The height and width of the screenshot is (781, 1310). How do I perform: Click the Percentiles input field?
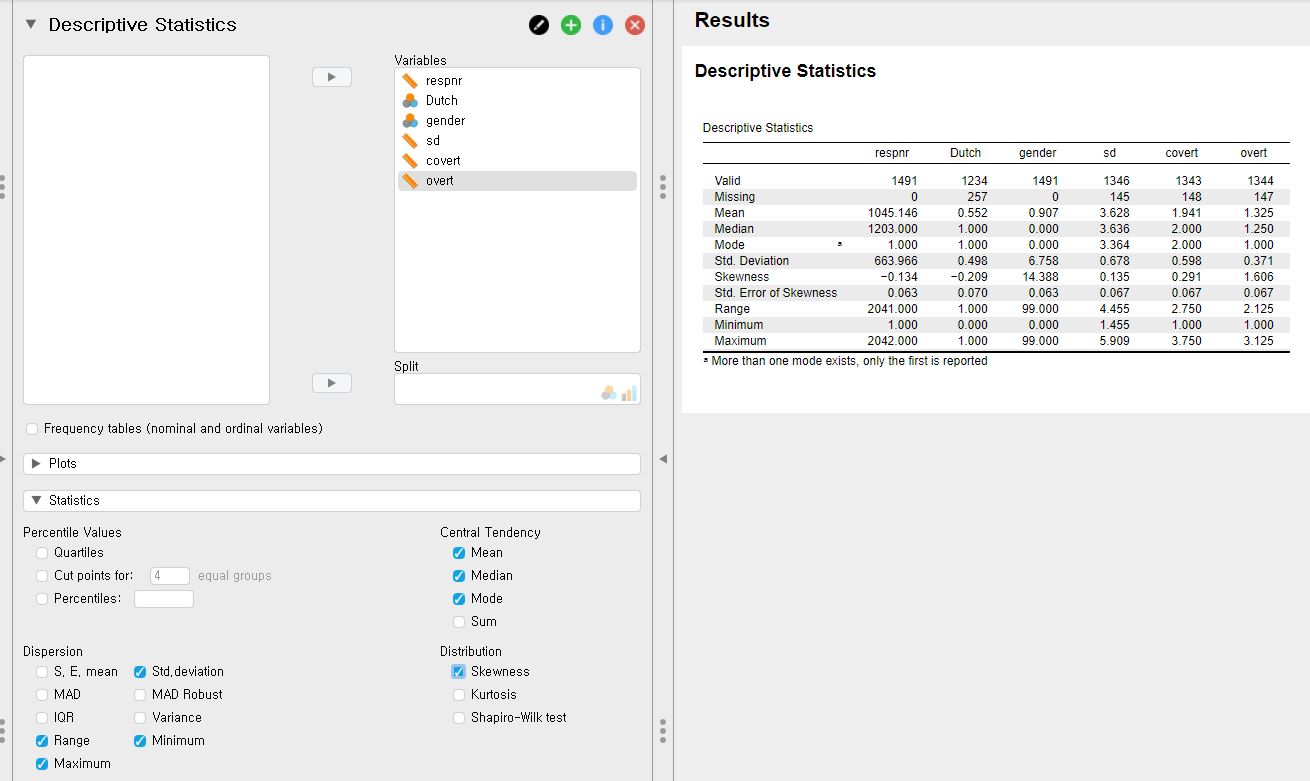click(x=163, y=599)
